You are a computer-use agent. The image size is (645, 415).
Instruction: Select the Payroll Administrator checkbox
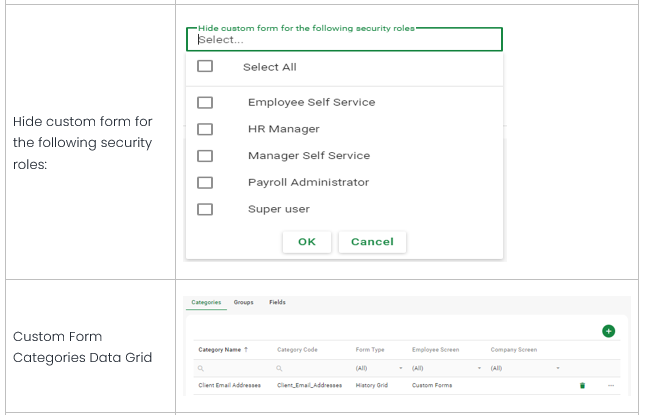coord(205,182)
